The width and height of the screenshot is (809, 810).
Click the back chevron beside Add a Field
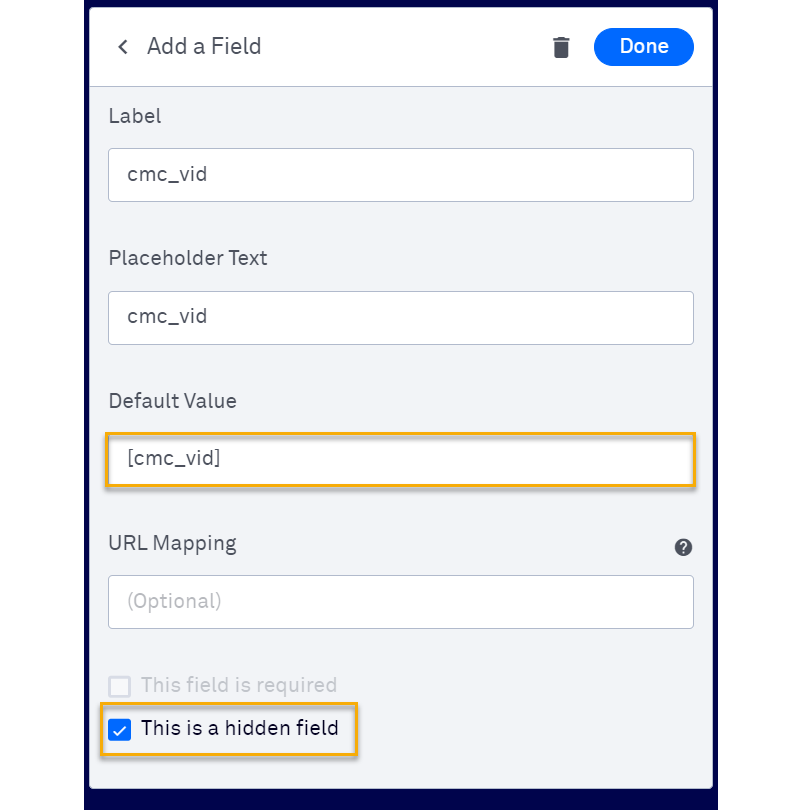(123, 47)
